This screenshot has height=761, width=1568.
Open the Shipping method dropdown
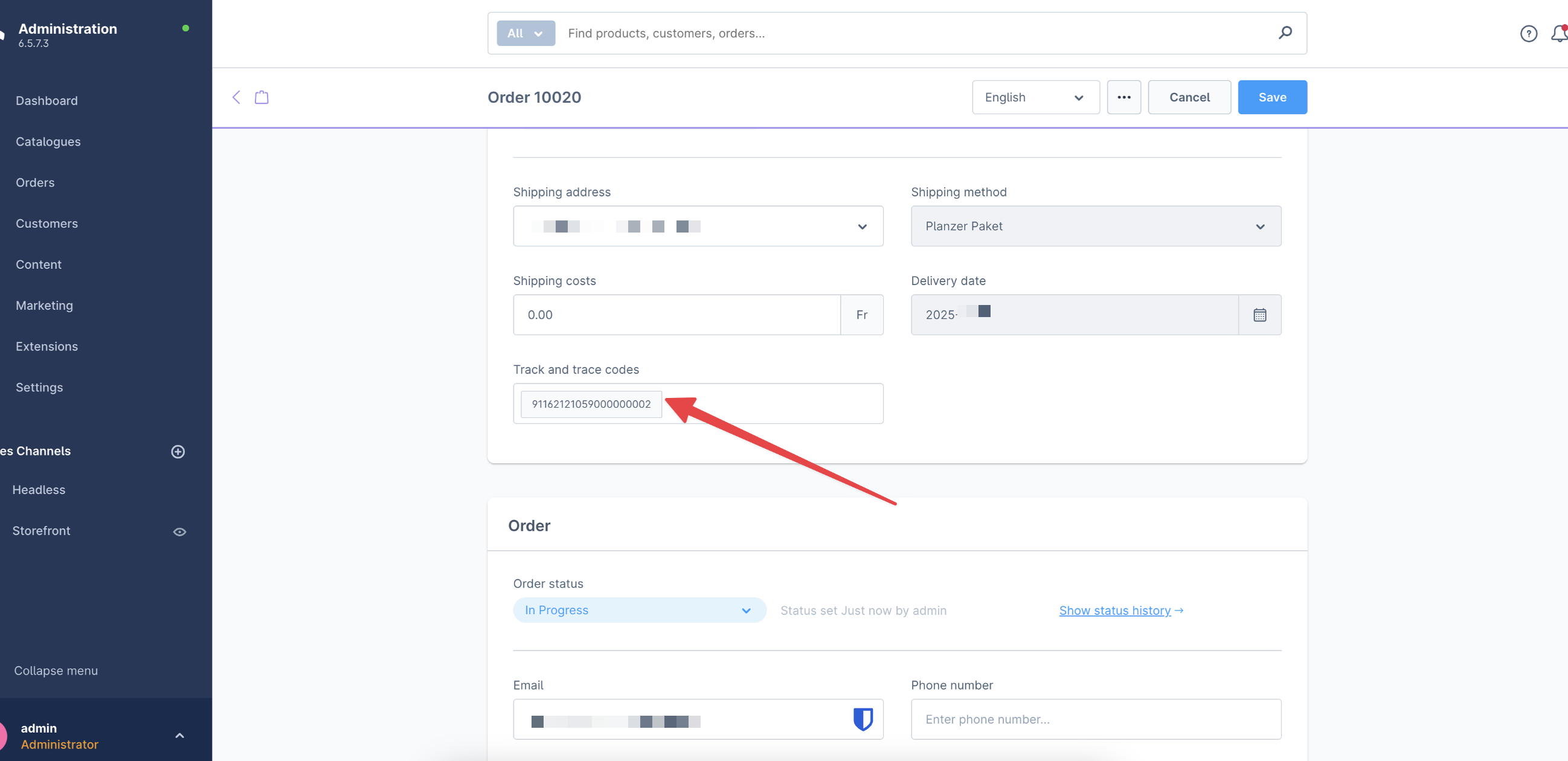(x=1095, y=226)
